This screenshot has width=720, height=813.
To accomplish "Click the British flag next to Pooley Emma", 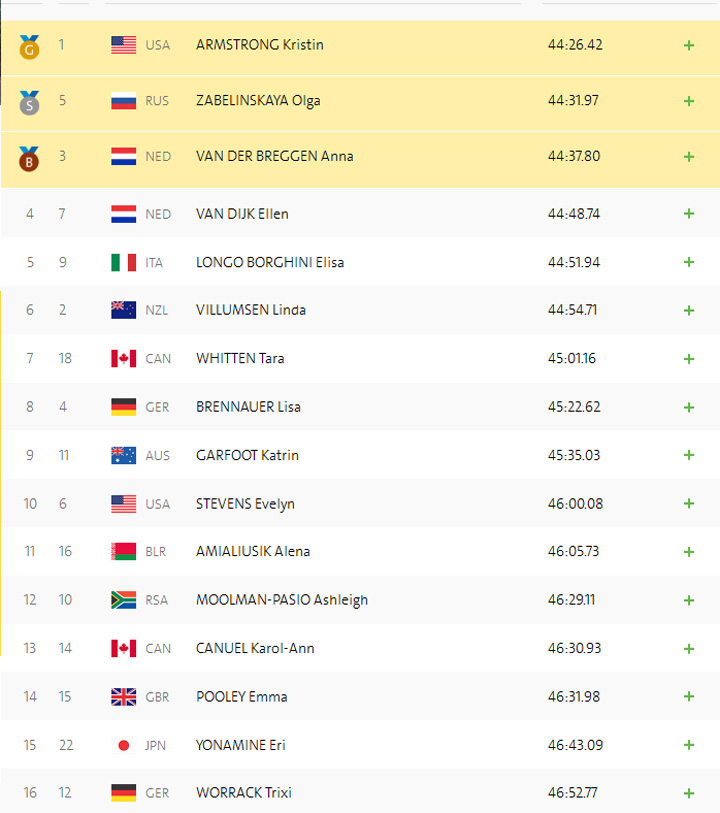I will pyautogui.click(x=123, y=697).
